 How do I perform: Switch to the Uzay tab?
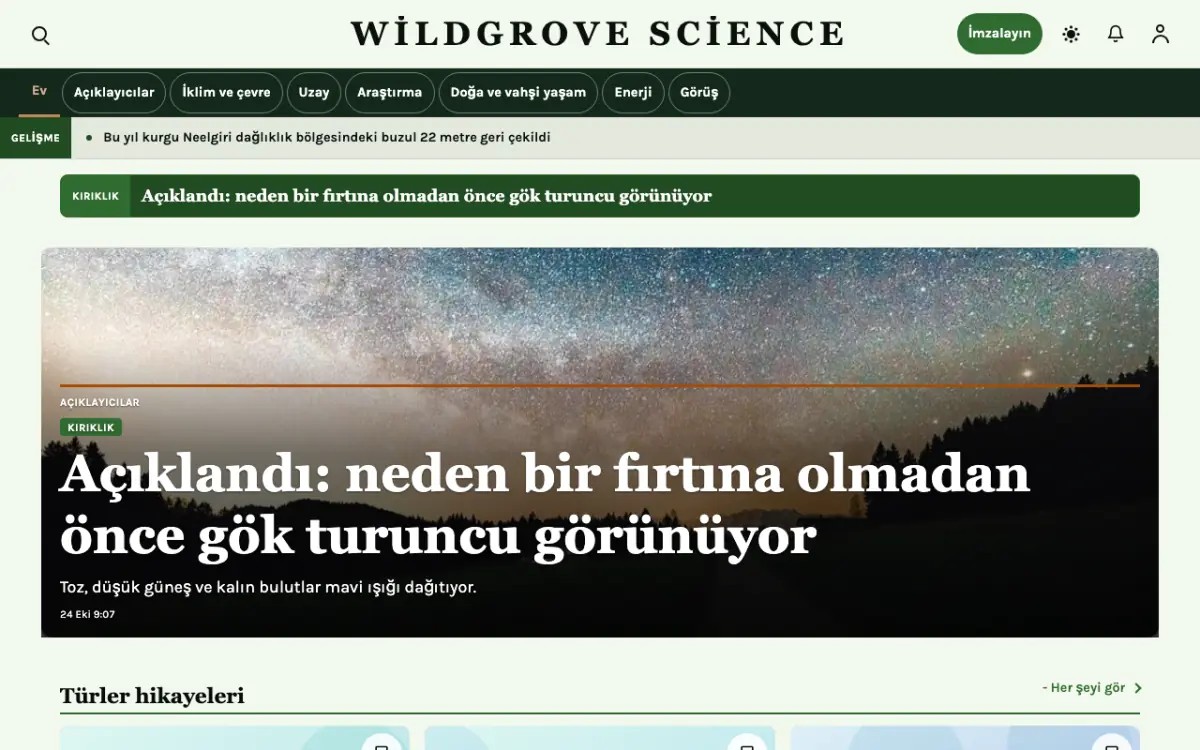[314, 92]
